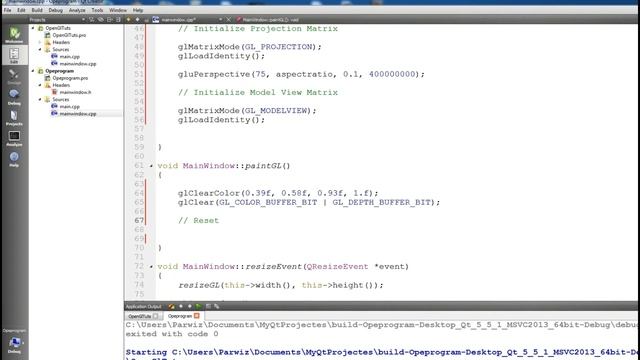Open Projects mode in the sidebar
The height and width of the screenshot is (360, 640).
(14, 118)
